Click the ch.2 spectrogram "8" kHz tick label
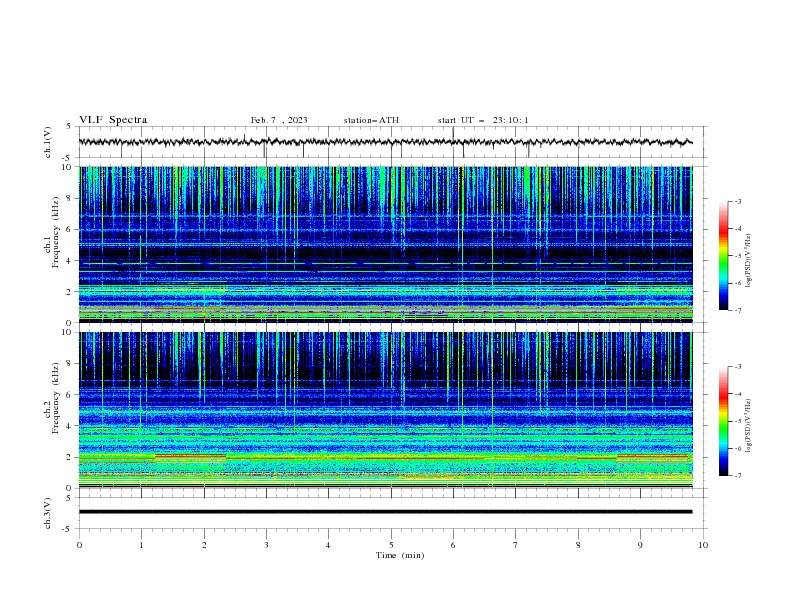This screenshot has width=792, height=612. 69,364
